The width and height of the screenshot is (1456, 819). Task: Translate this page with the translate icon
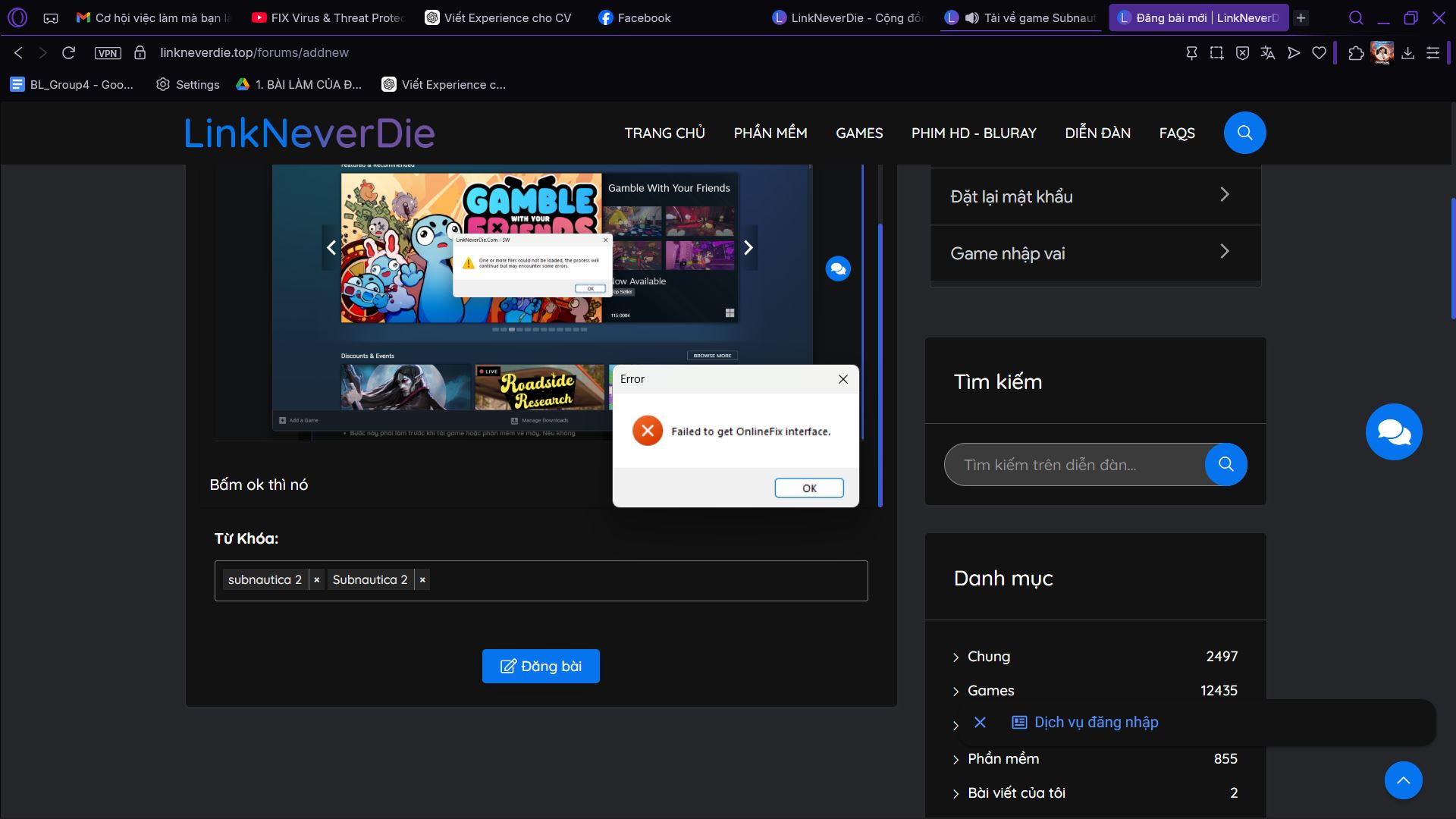[x=1268, y=52]
